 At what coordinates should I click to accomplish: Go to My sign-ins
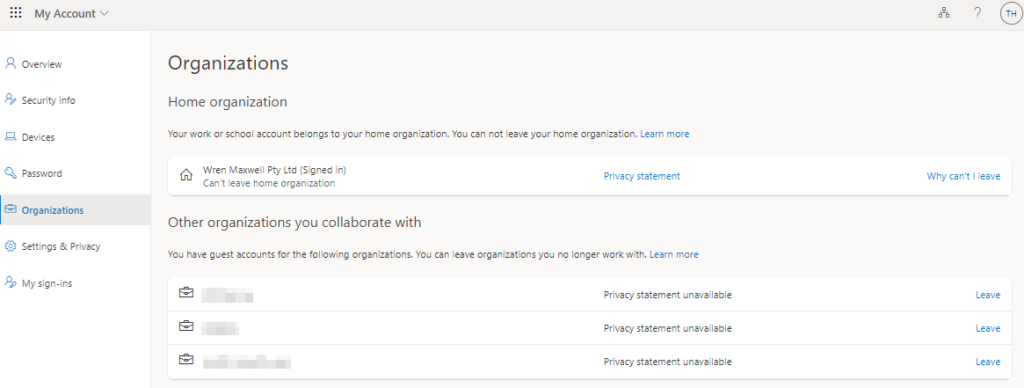[x=46, y=283]
